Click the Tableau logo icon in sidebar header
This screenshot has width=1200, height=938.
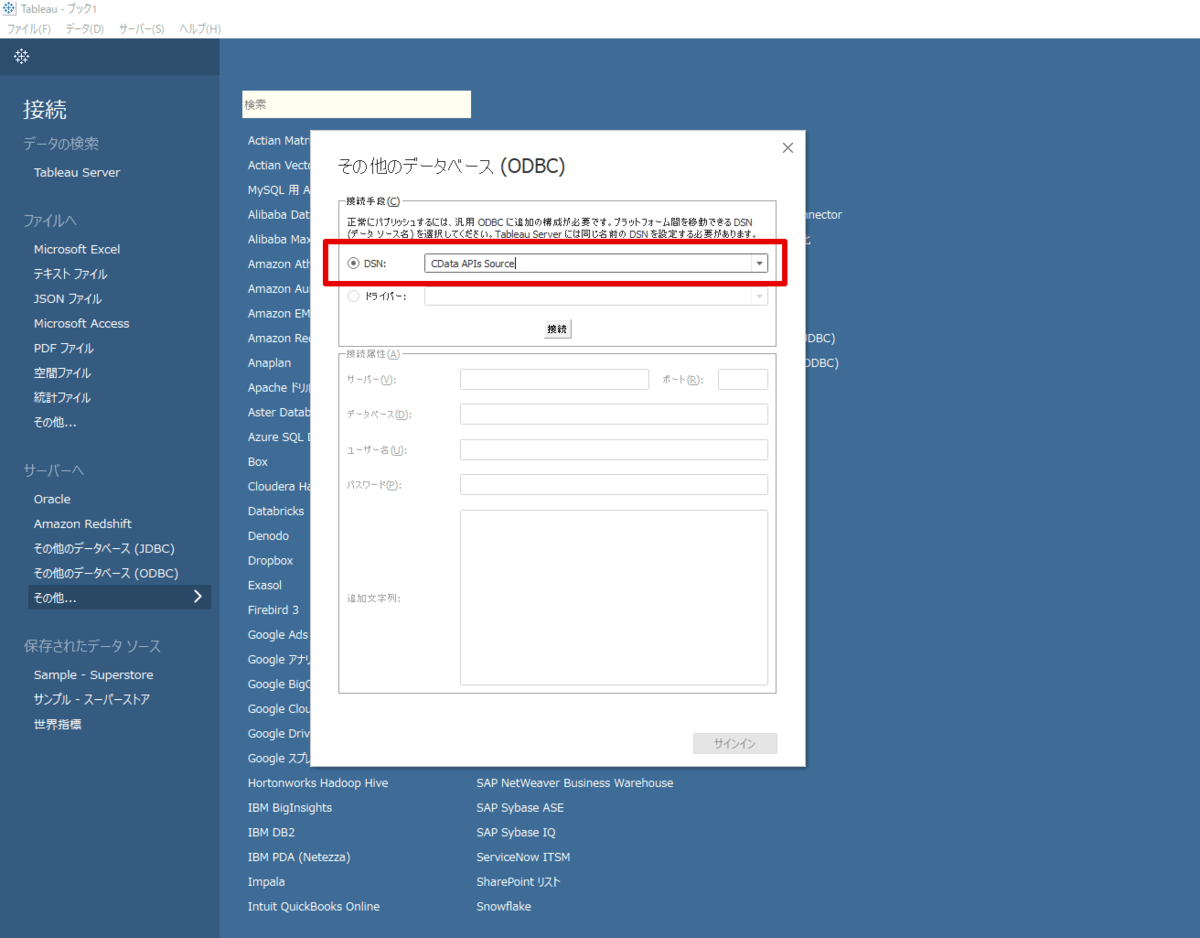[x=21, y=56]
